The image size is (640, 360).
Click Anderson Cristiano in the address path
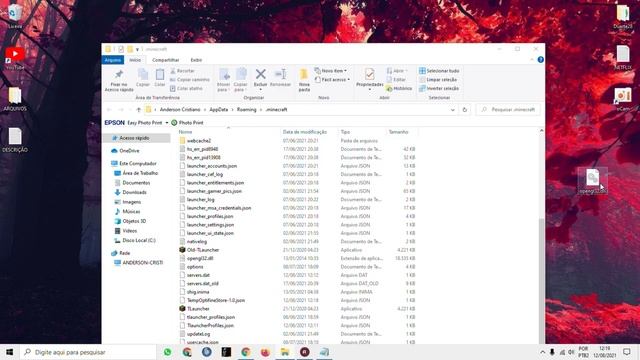pyautogui.click(x=180, y=110)
